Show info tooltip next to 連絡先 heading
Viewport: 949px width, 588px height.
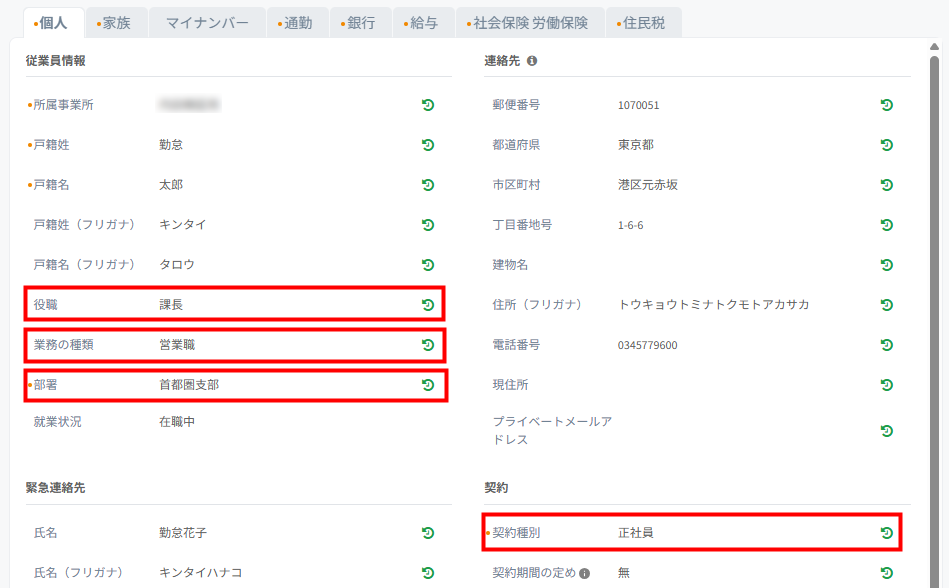point(531,60)
